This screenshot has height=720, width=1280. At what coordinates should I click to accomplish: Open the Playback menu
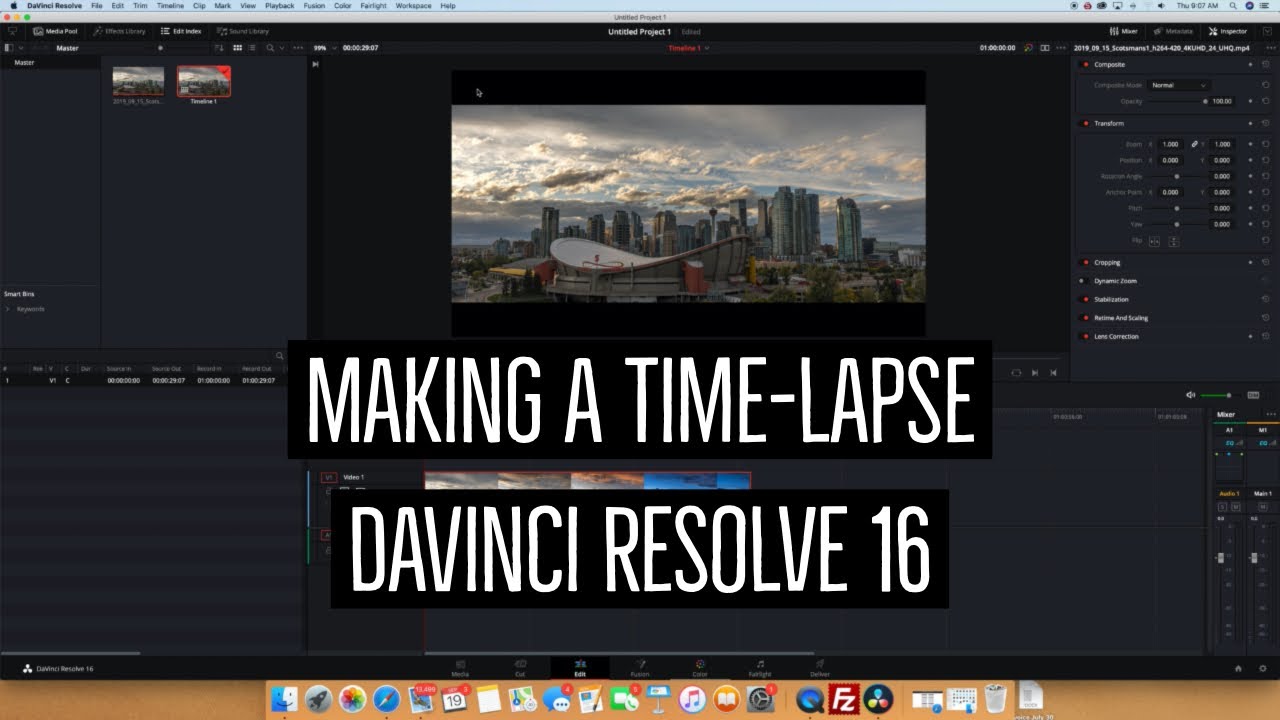[x=280, y=6]
